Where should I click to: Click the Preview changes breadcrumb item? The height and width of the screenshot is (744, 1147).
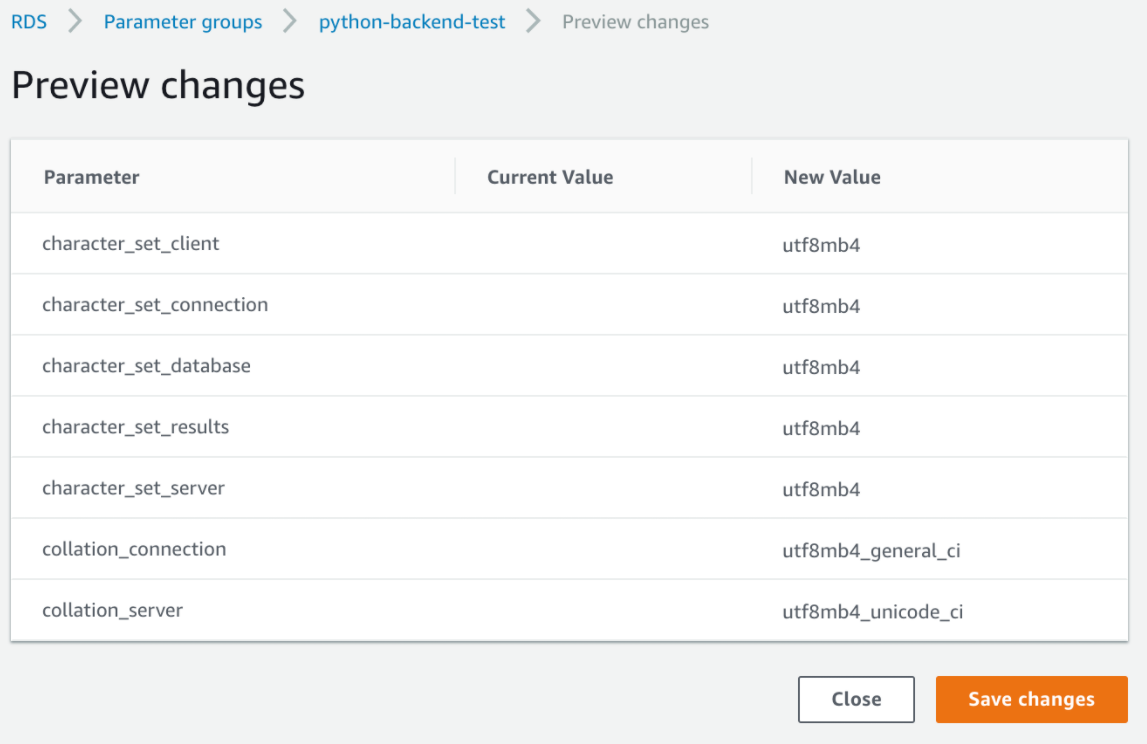pos(635,22)
